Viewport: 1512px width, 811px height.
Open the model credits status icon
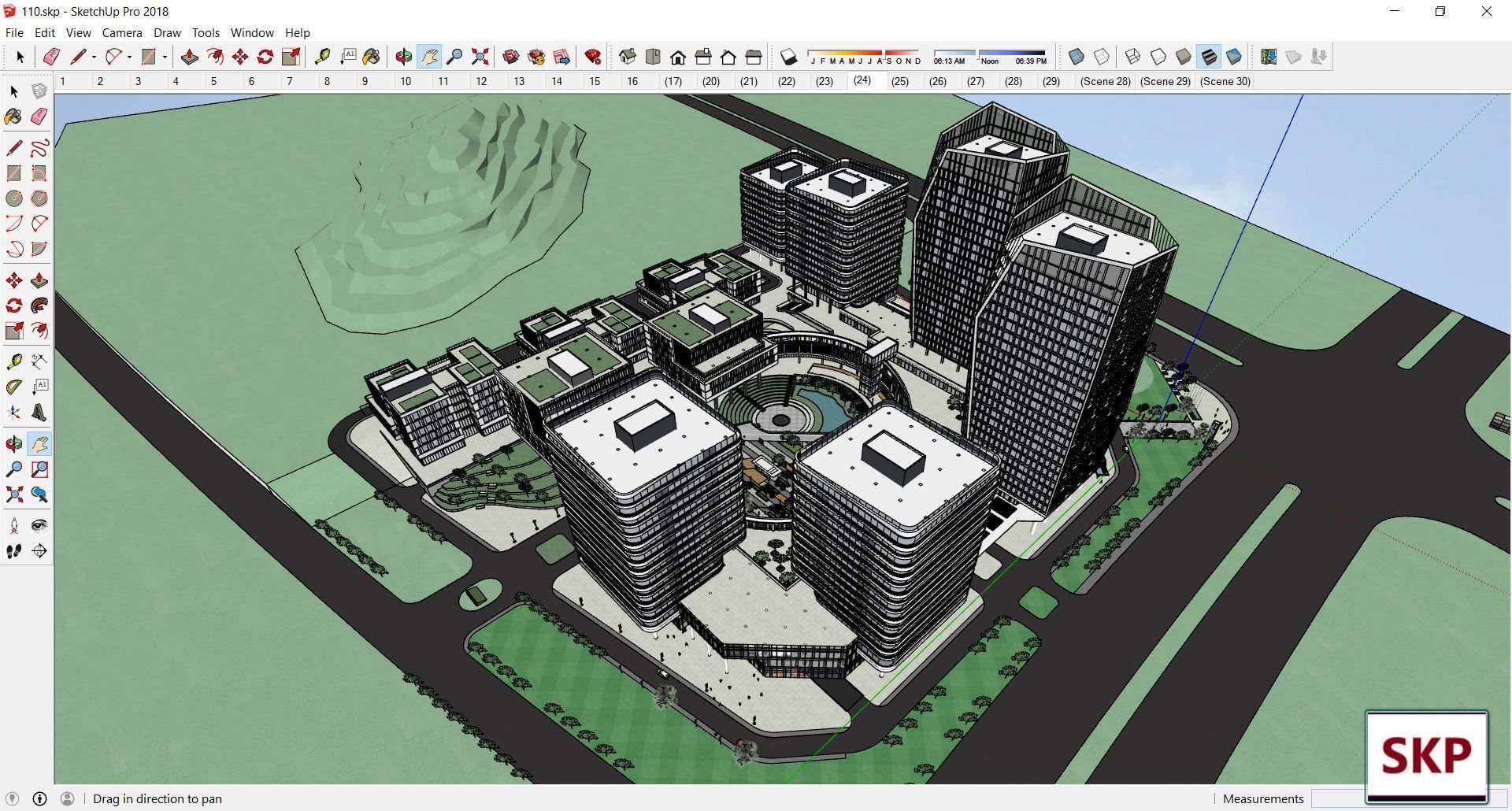pyautogui.click(x=39, y=798)
